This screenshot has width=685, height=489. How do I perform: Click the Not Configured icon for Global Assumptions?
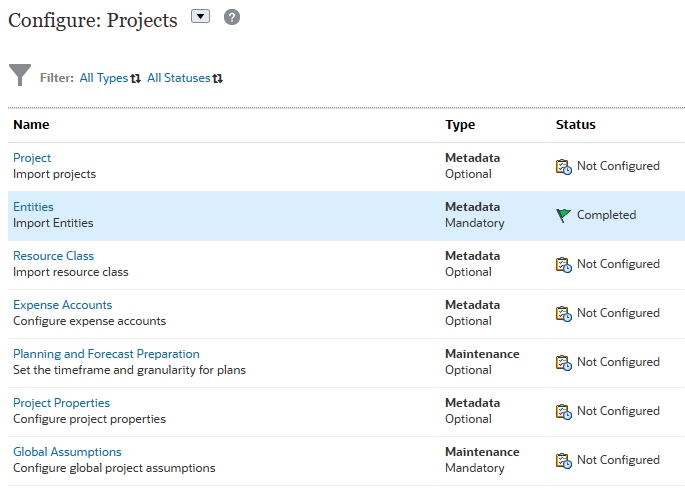pyautogui.click(x=564, y=460)
